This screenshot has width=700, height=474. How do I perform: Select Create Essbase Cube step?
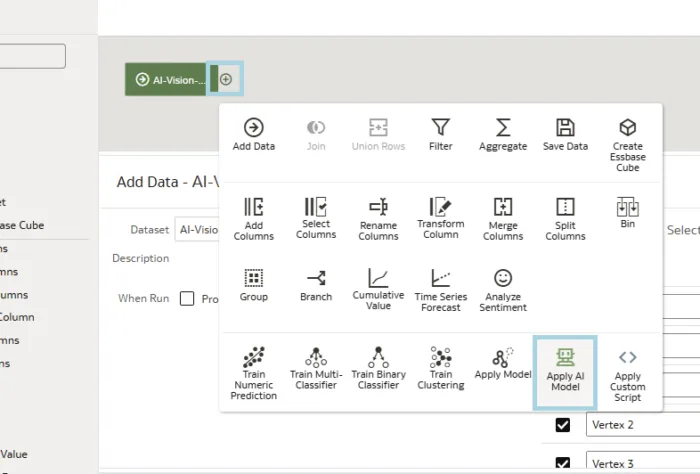[627, 128]
